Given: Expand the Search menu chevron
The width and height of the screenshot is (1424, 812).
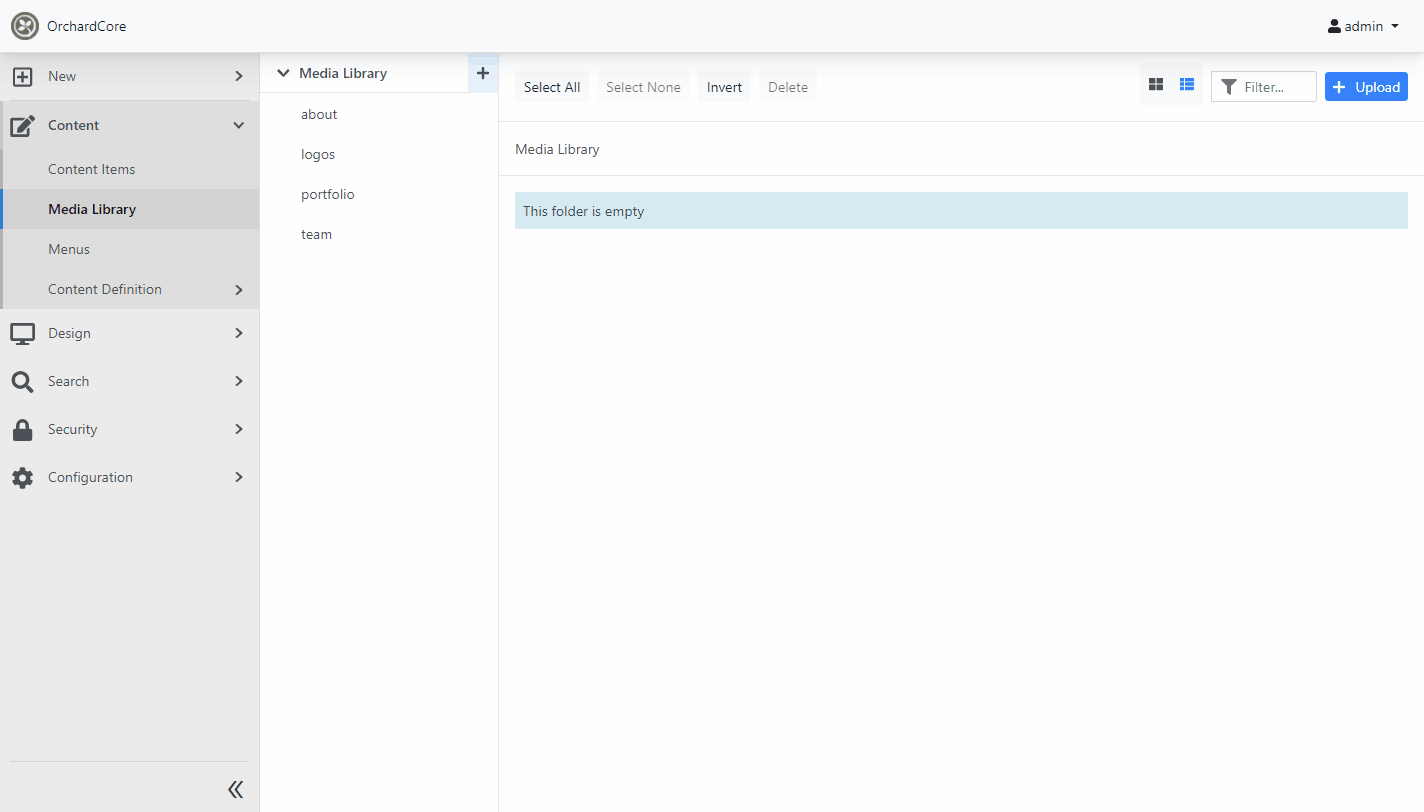Looking at the screenshot, I should (x=238, y=381).
